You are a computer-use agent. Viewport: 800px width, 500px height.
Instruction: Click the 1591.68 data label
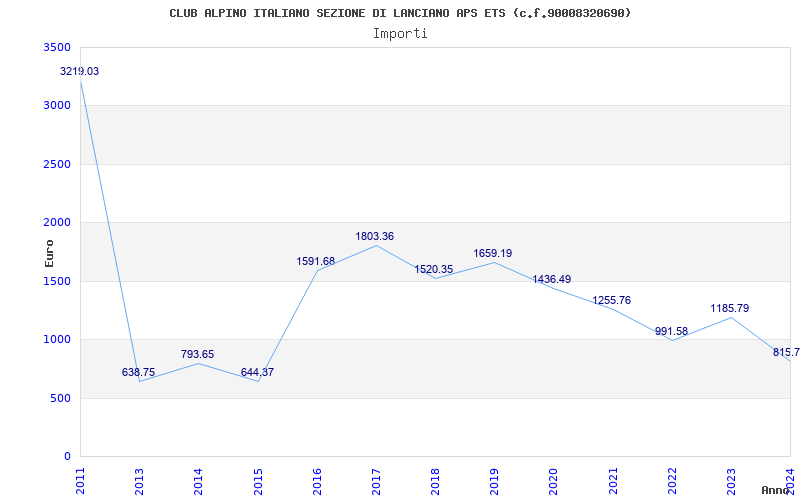[316, 262]
